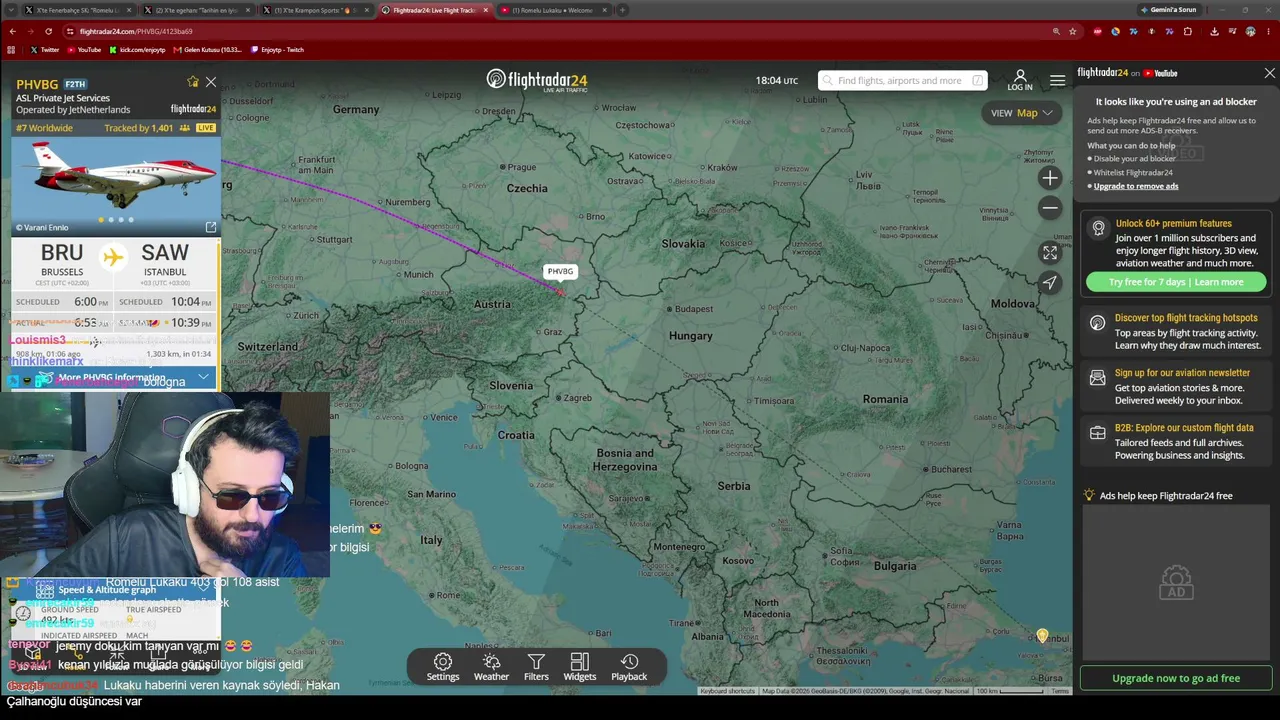Viewport: 1280px width, 720px height.
Task: Click the LIVE badge in flight panel
Action: pyautogui.click(x=206, y=128)
